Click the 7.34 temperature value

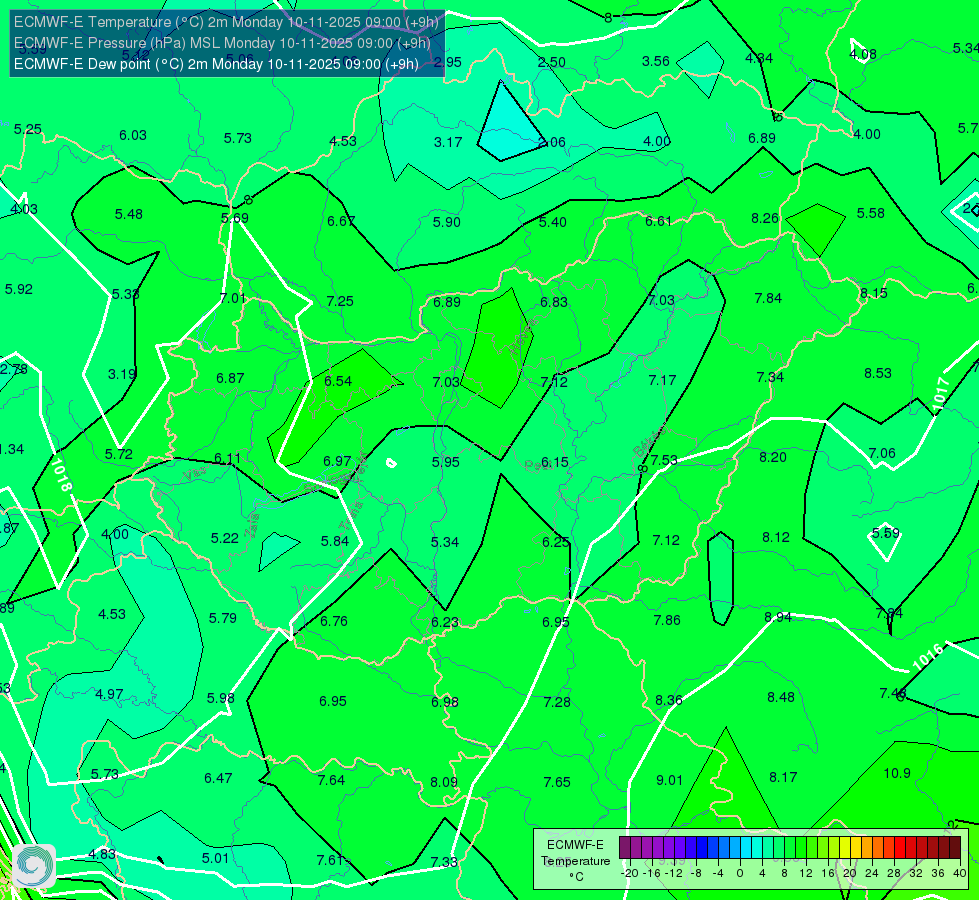click(770, 377)
